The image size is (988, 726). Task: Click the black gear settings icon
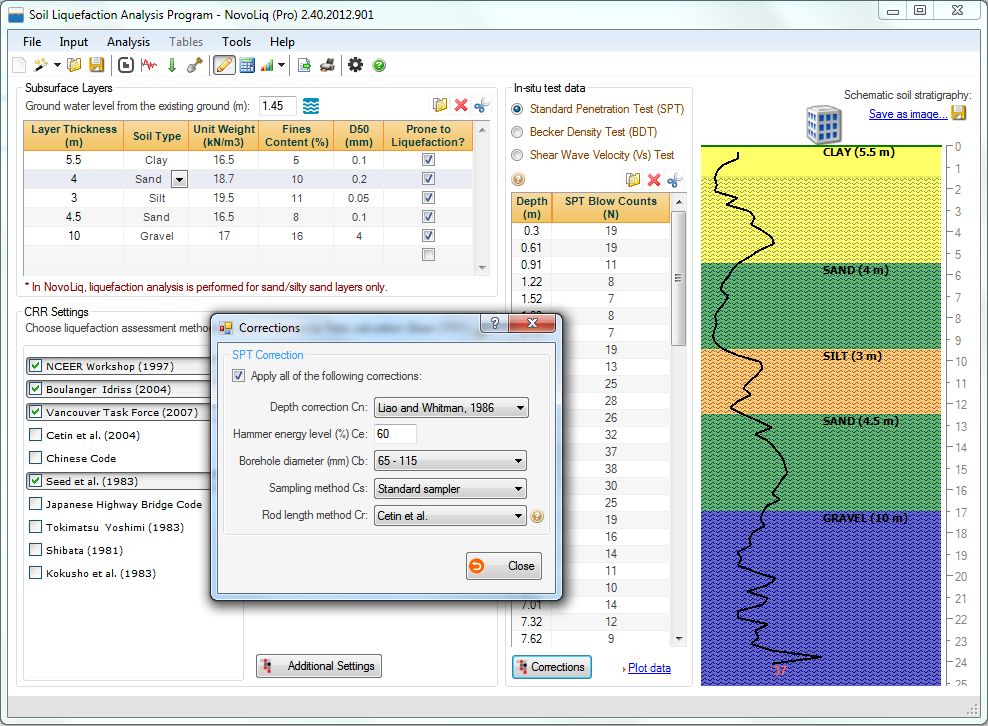click(x=355, y=65)
